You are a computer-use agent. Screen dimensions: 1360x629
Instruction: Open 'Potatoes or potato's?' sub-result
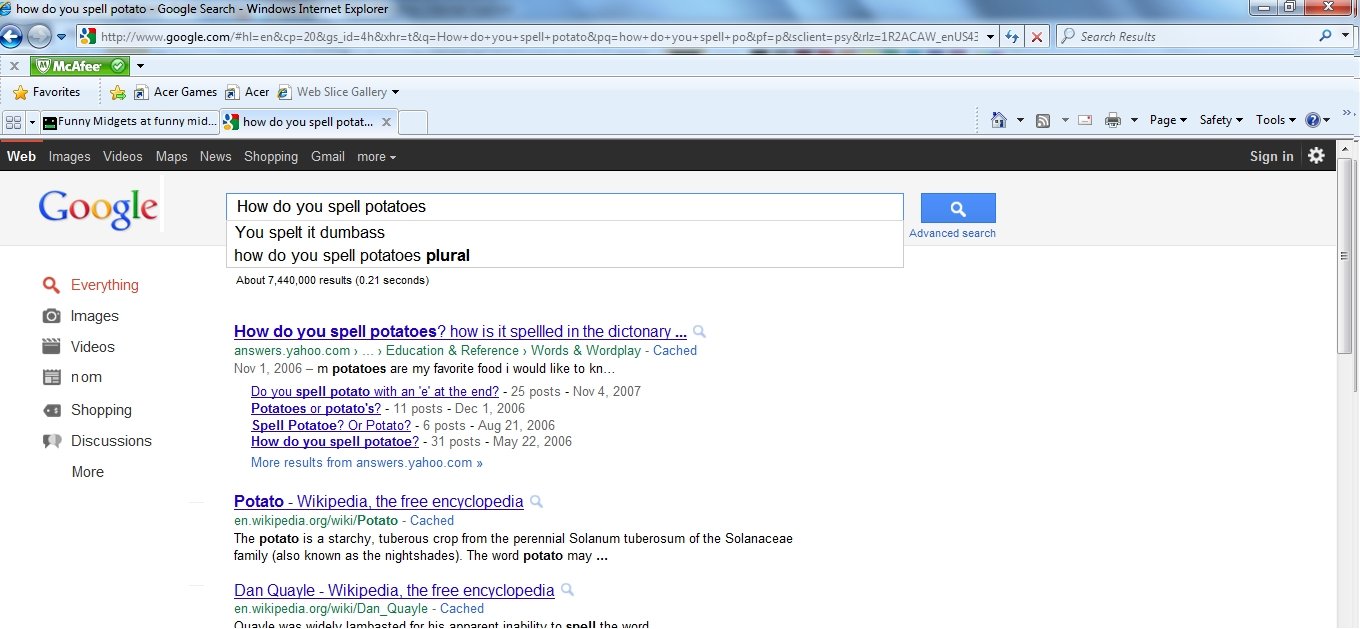coord(316,408)
